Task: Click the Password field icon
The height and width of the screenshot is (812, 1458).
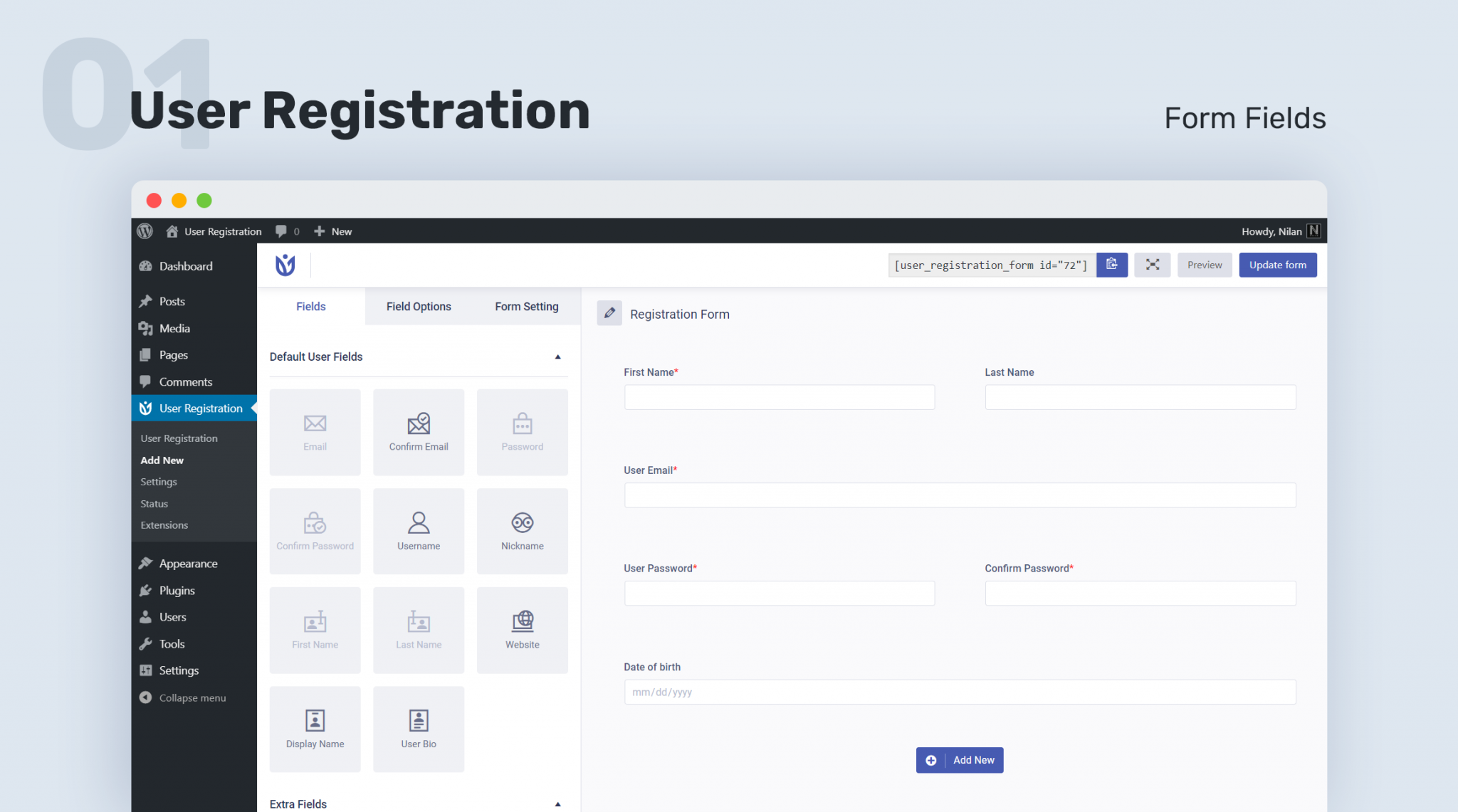Action: pos(521,423)
